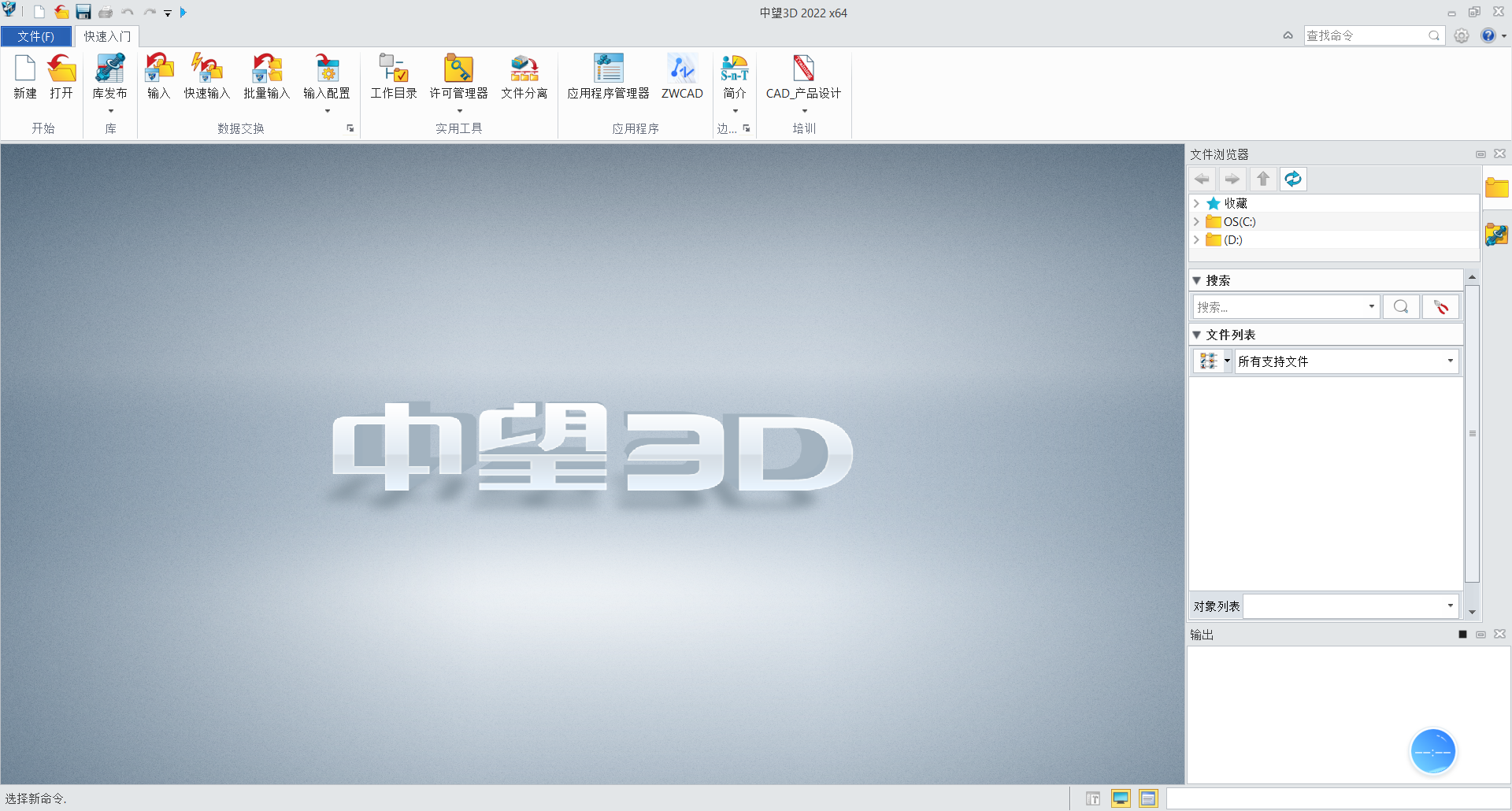The height and width of the screenshot is (811, 1512).
Task: Click the blue play arrow in quick access toolbar
Action: point(183,13)
